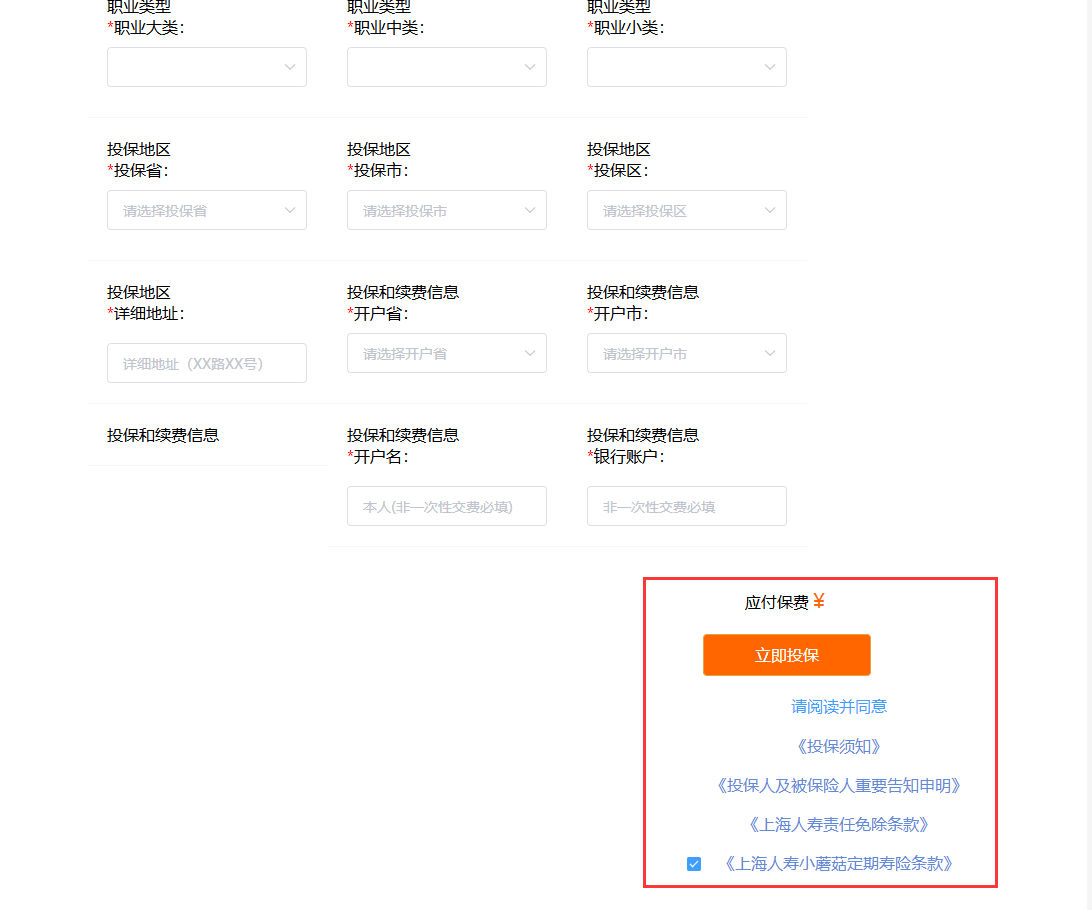The image size is (1092, 910).
Task: Open the 职业大类 dropdown
Action: [207, 67]
